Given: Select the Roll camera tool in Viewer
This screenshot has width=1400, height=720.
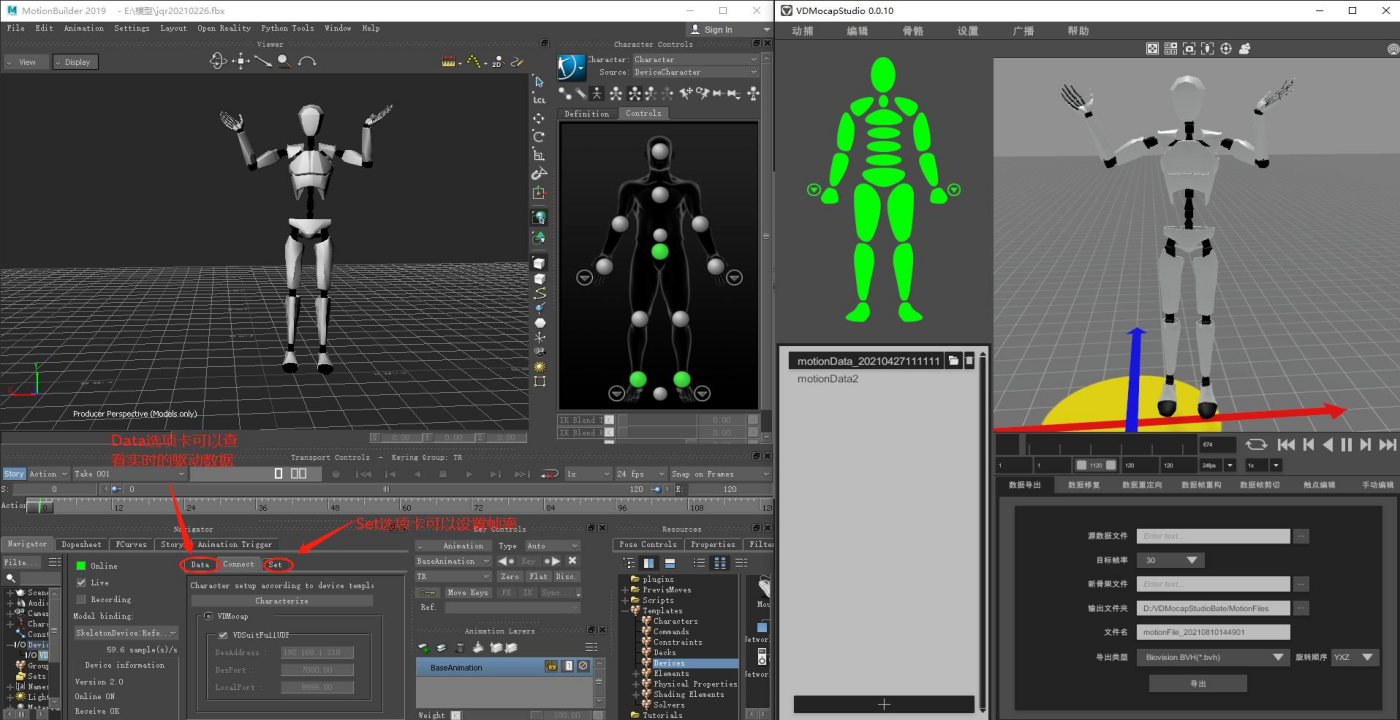Looking at the screenshot, I should point(307,61).
